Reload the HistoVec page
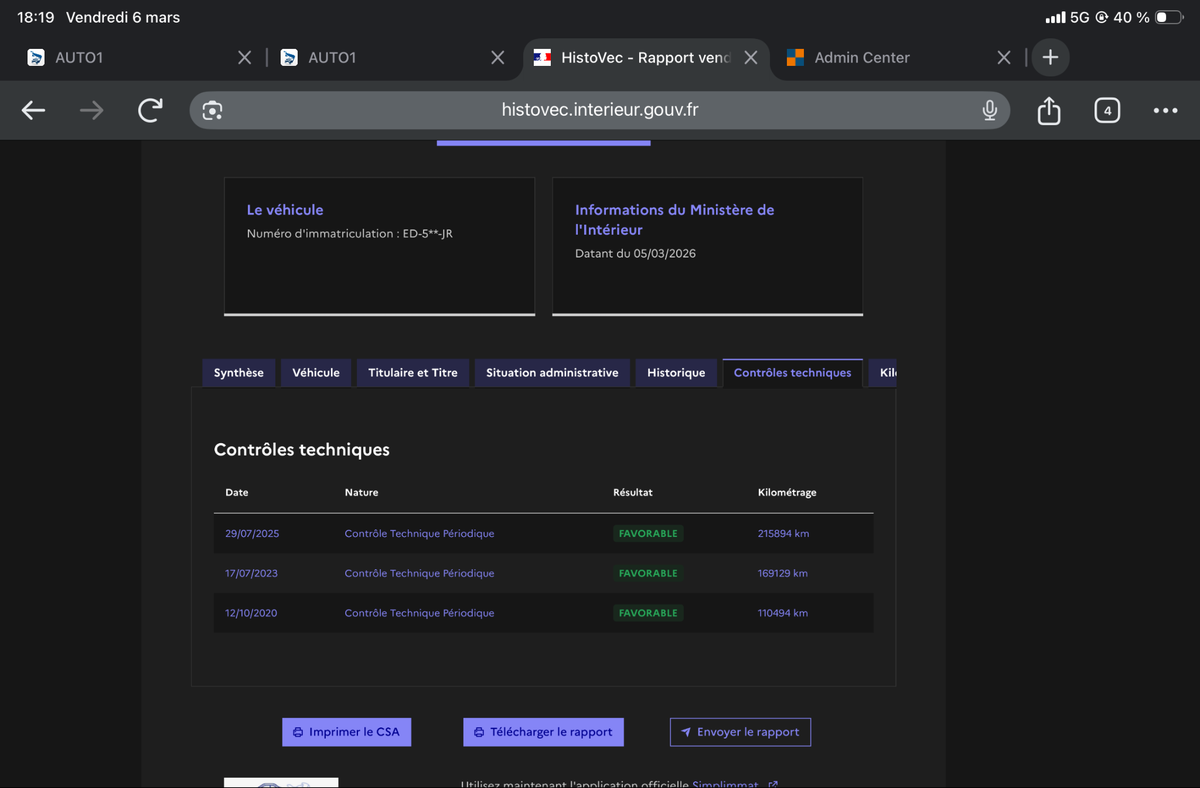This screenshot has height=788, width=1200. coord(150,110)
